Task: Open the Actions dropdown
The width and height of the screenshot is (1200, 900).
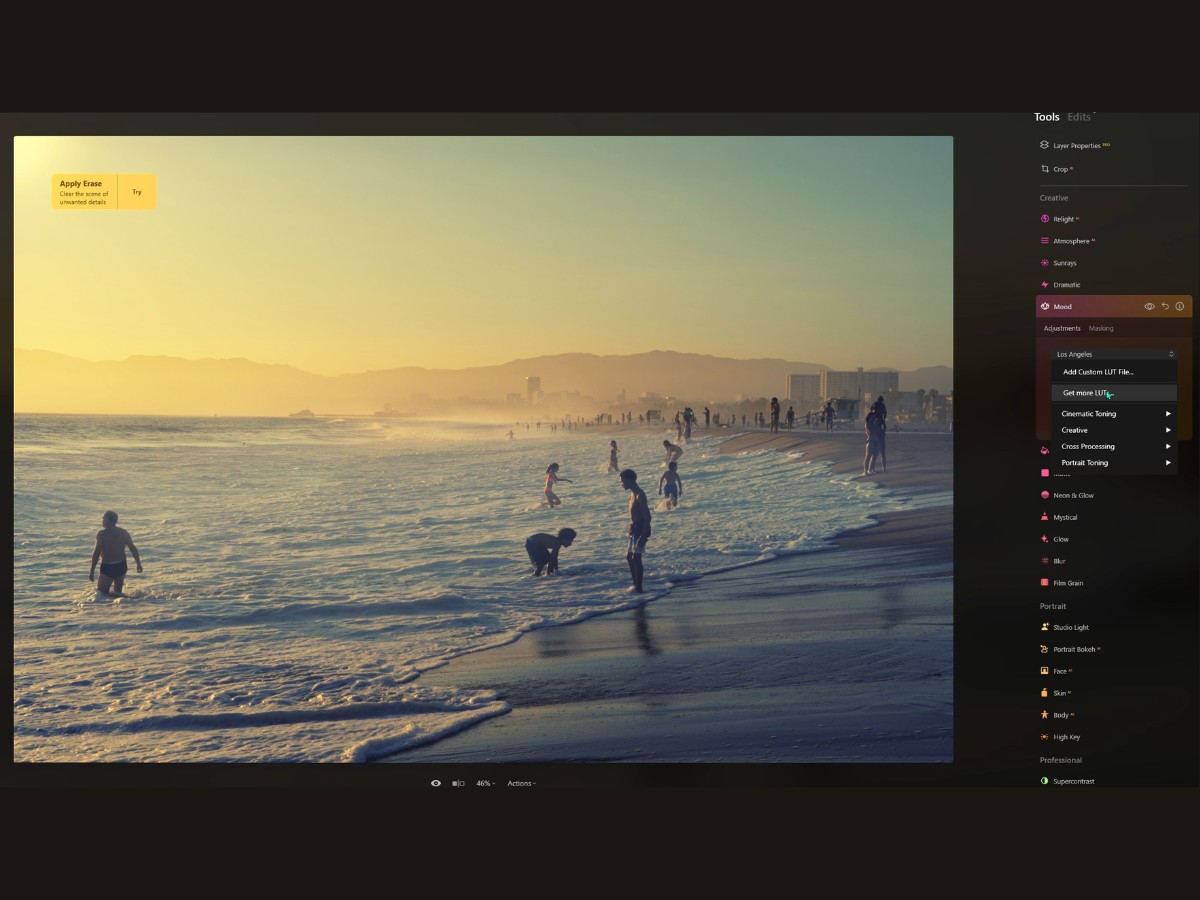Action: [x=522, y=783]
